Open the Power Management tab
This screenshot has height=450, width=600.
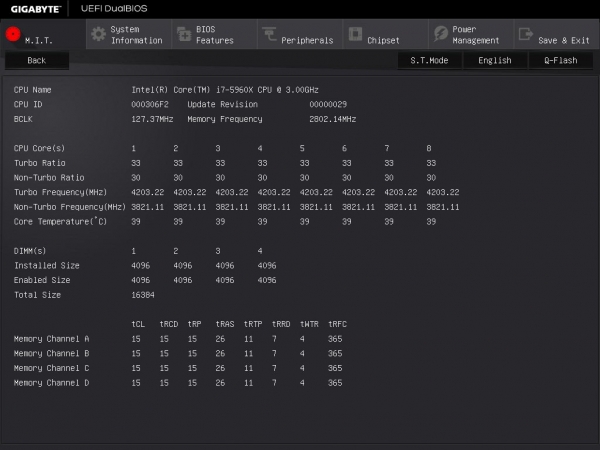click(471, 34)
